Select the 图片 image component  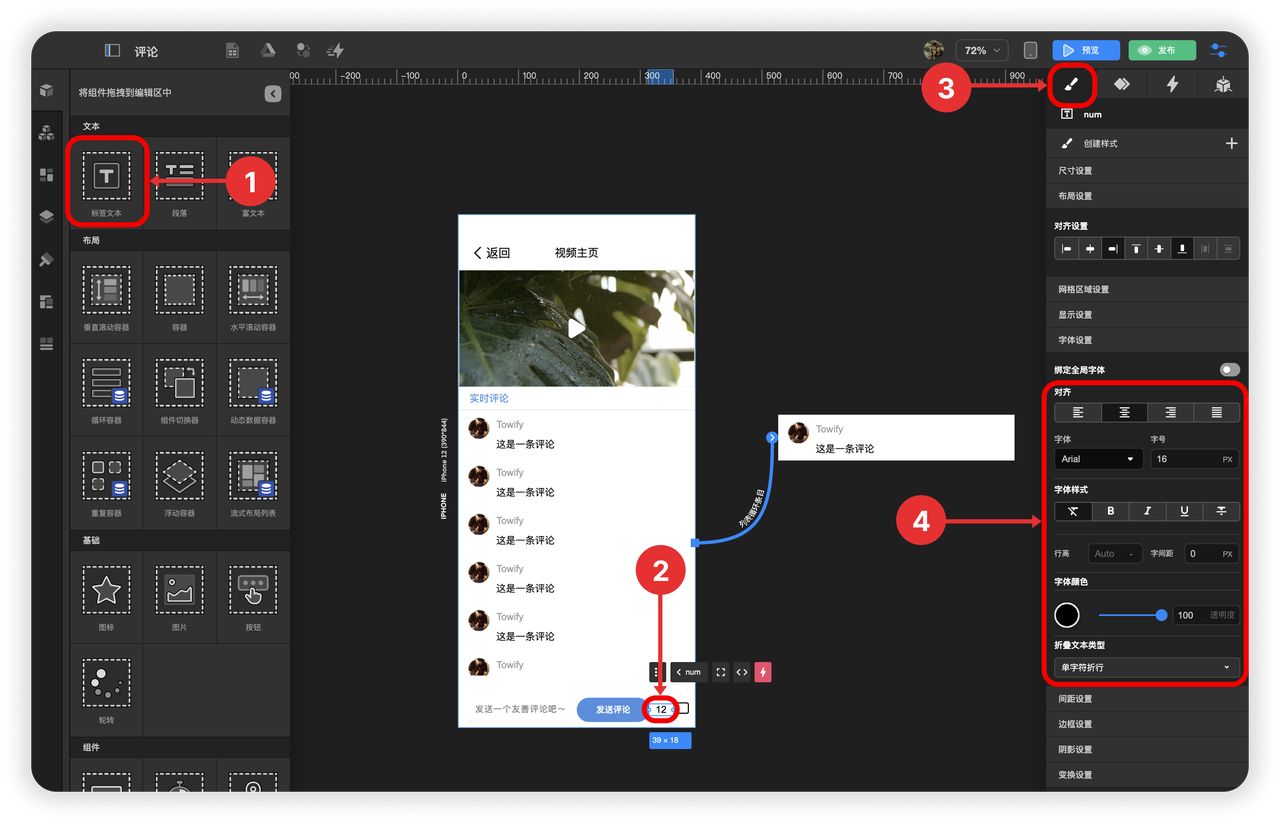(179, 597)
